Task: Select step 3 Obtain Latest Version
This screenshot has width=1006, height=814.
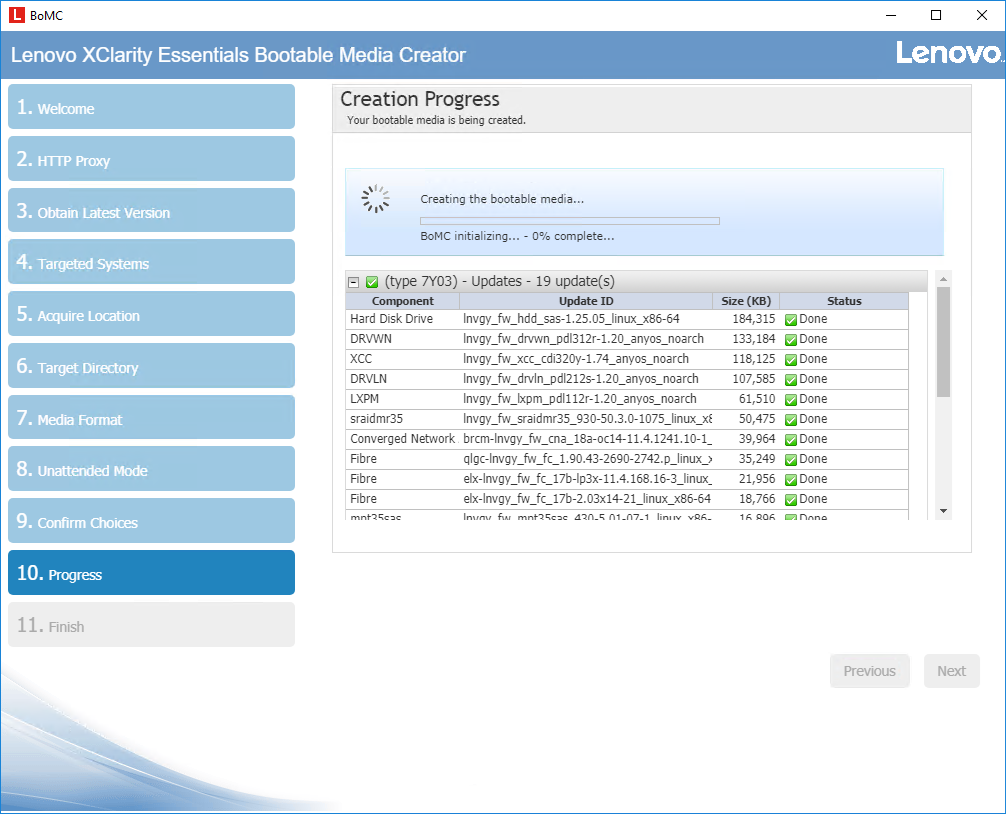Action: 151,210
